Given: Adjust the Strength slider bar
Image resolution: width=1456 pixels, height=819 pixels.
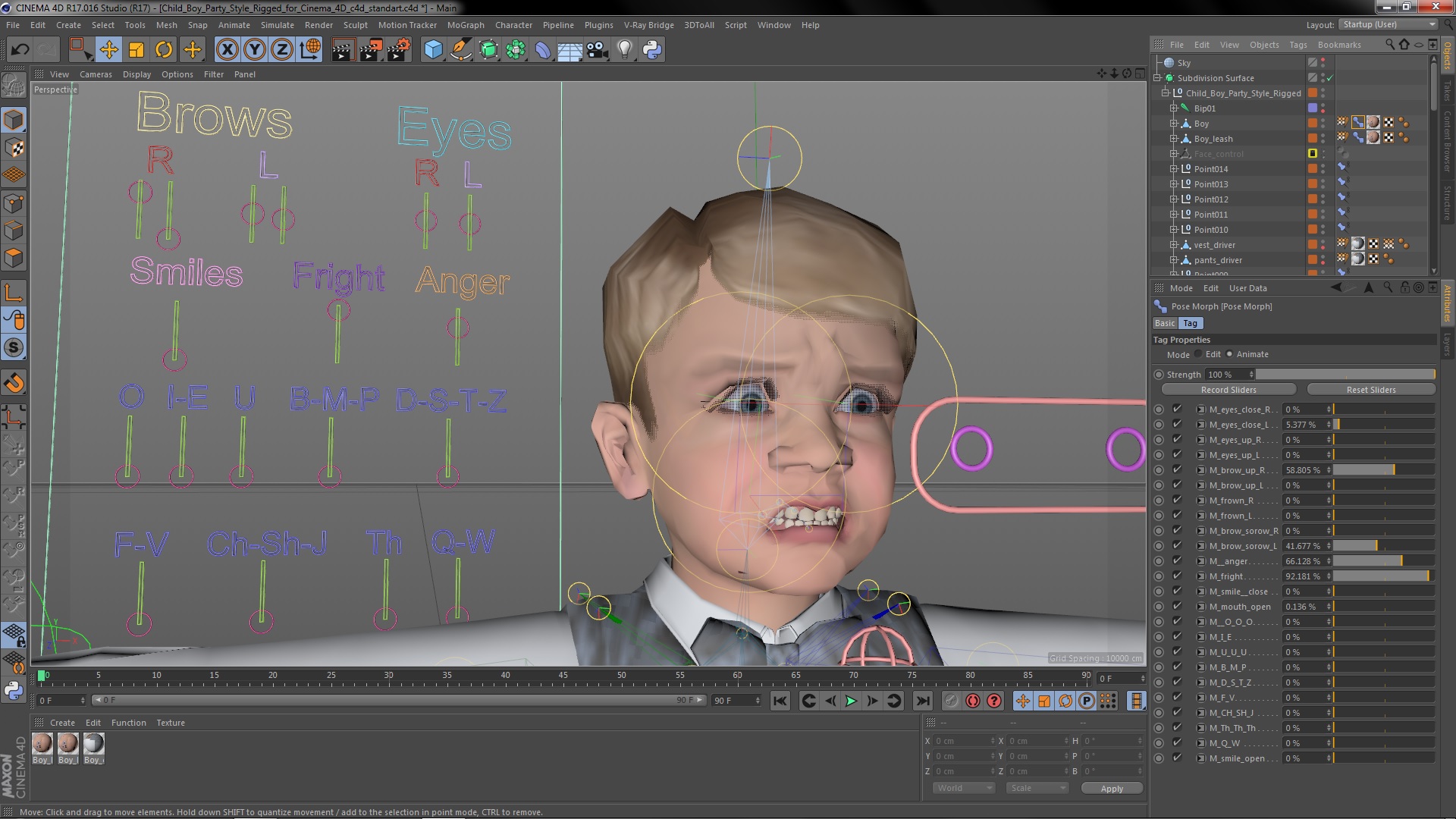Looking at the screenshot, I should click(1346, 374).
